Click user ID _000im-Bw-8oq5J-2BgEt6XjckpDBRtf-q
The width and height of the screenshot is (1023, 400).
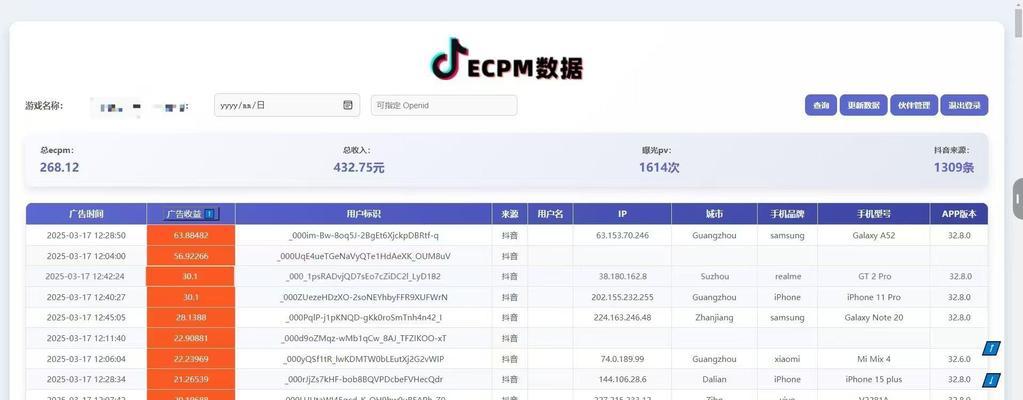[x=363, y=236]
